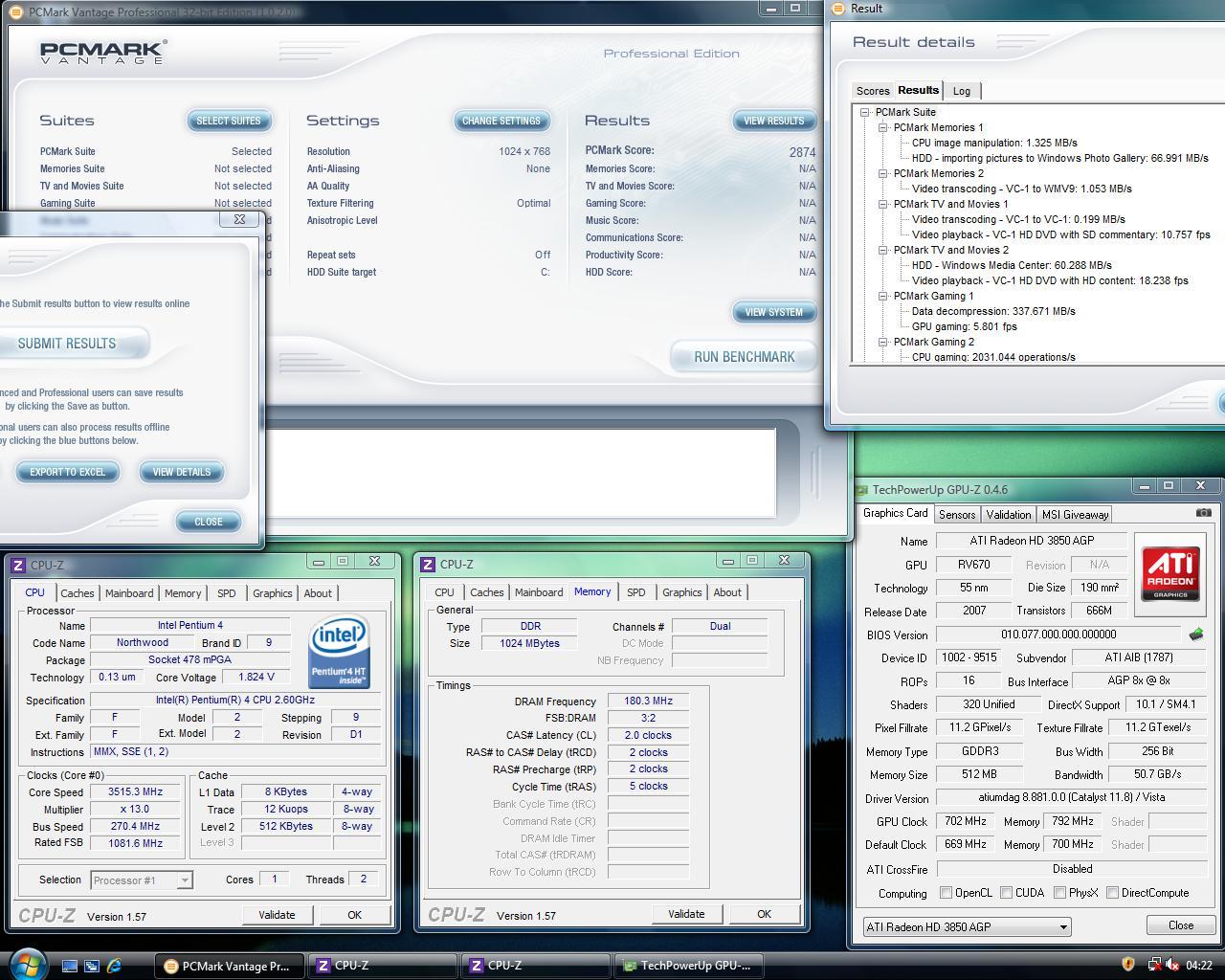Click Intel Pentium 4 HT logo in CPU-Z
Image resolution: width=1225 pixels, height=980 pixels.
(339, 653)
